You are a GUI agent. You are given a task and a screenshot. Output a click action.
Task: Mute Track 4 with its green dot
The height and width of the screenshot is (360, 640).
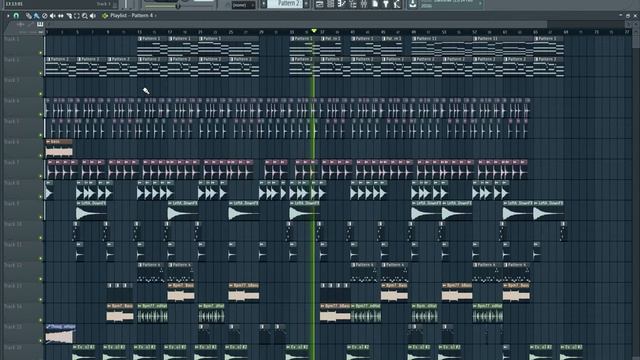coord(40,114)
